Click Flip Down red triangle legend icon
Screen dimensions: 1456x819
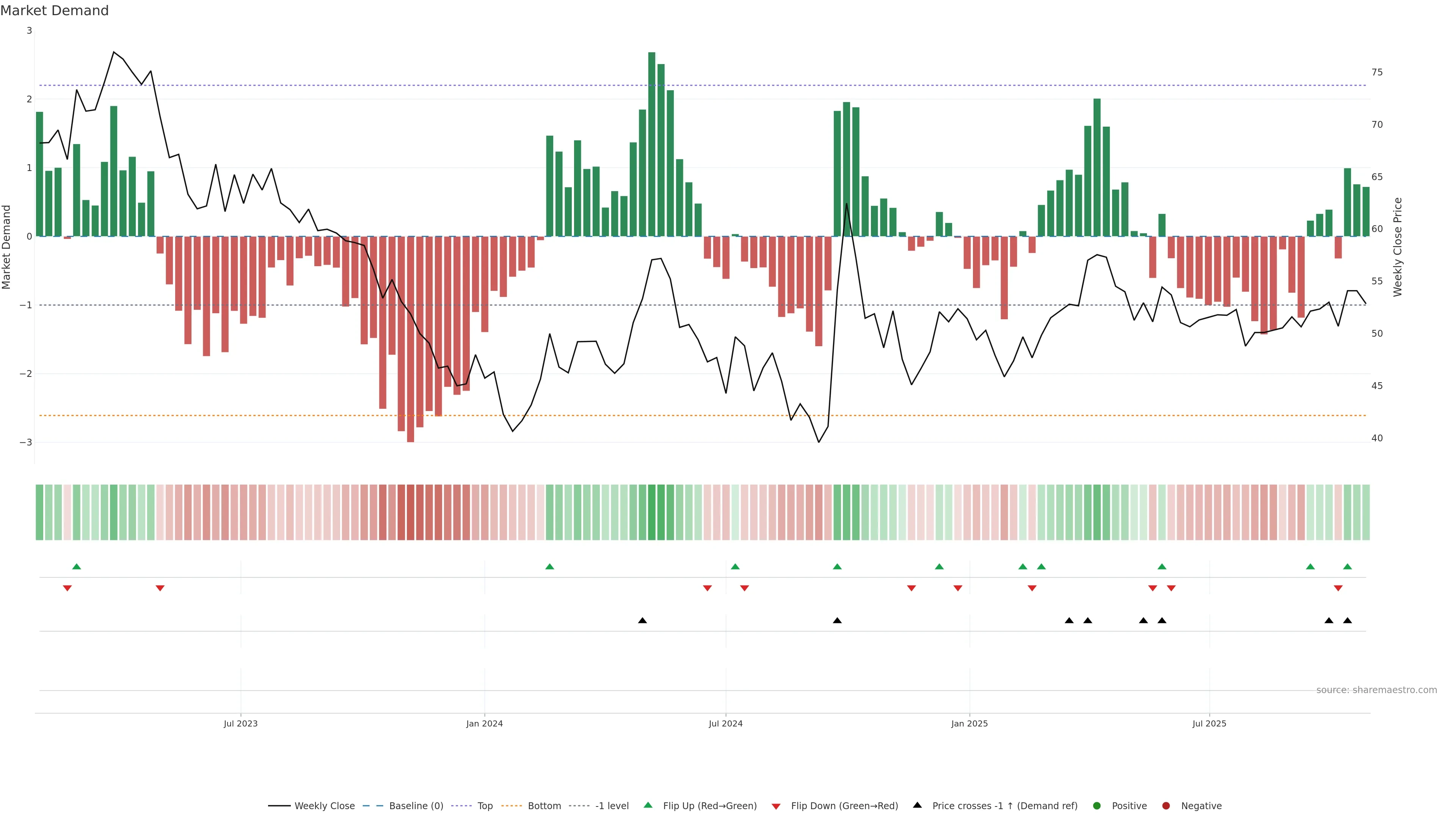tap(776, 806)
